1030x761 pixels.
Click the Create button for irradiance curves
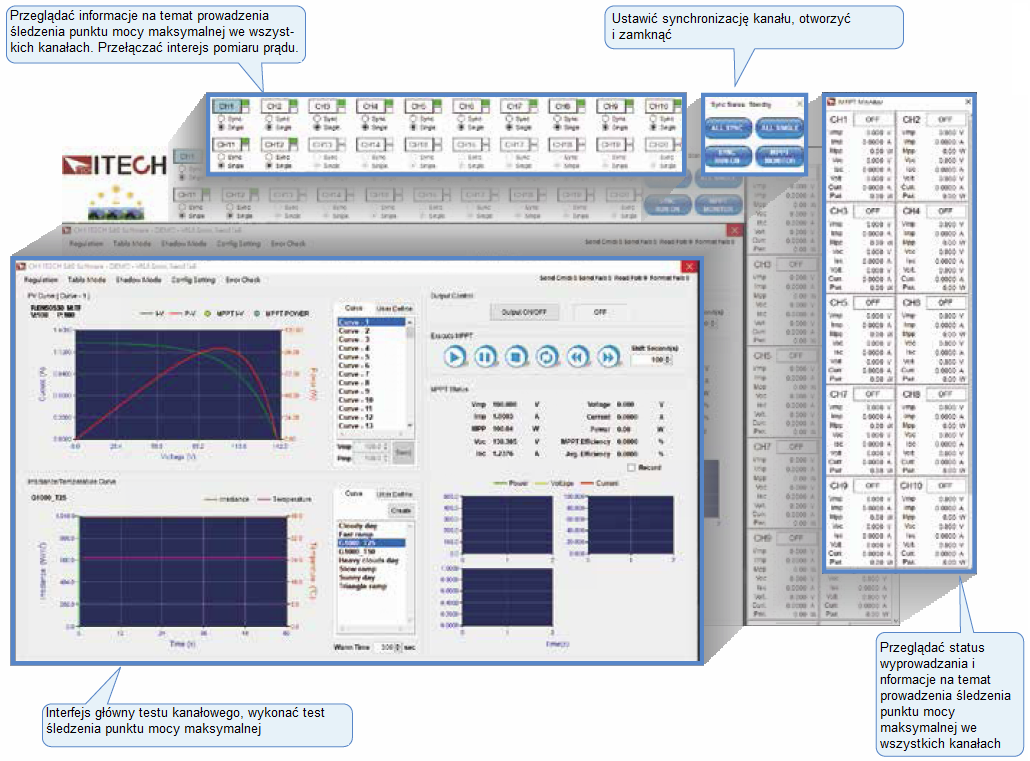coord(400,510)
